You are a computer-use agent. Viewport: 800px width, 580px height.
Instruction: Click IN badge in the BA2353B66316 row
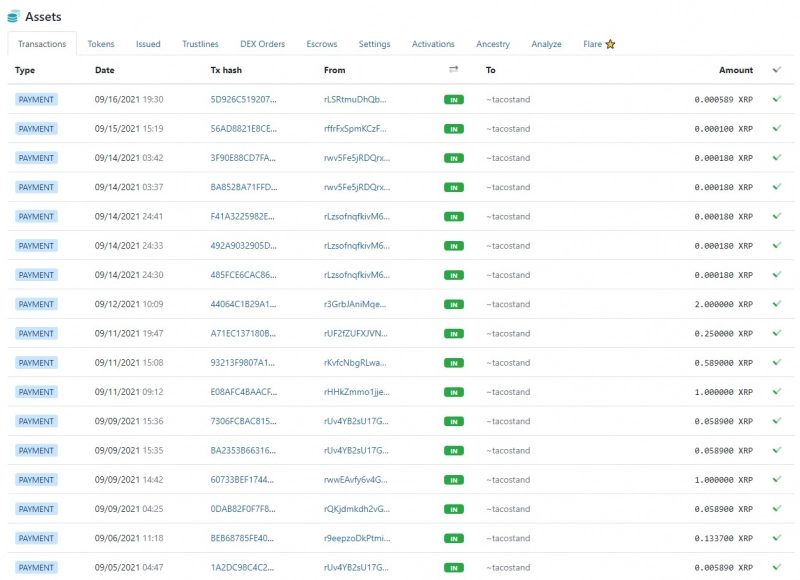(454, 451)
